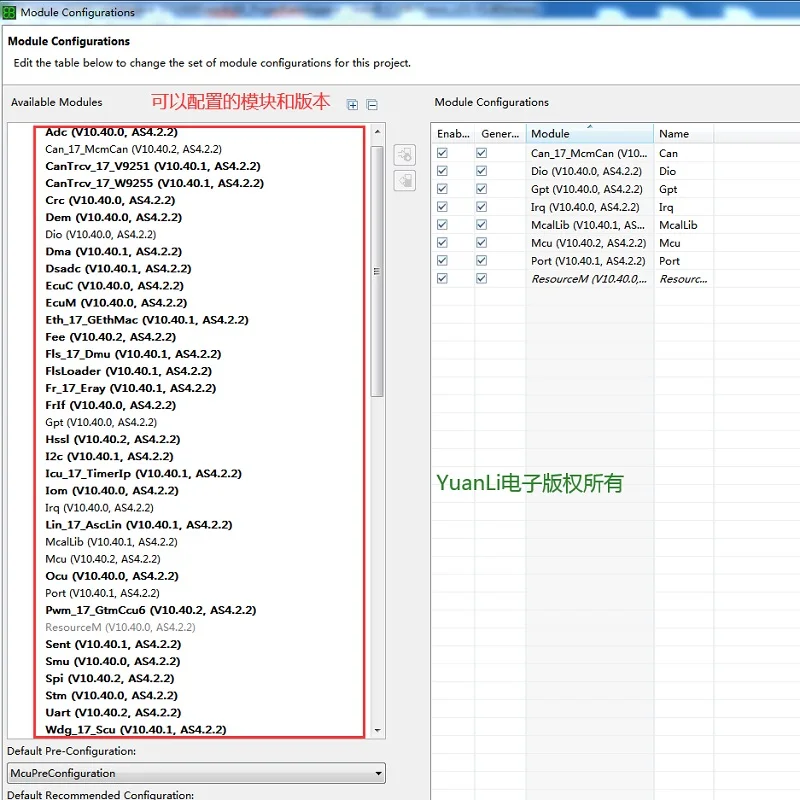Select Smu (V10.40.0, AS4.2.2) module
This screenshot has height=800, width=800.
(x=112, y=661)
